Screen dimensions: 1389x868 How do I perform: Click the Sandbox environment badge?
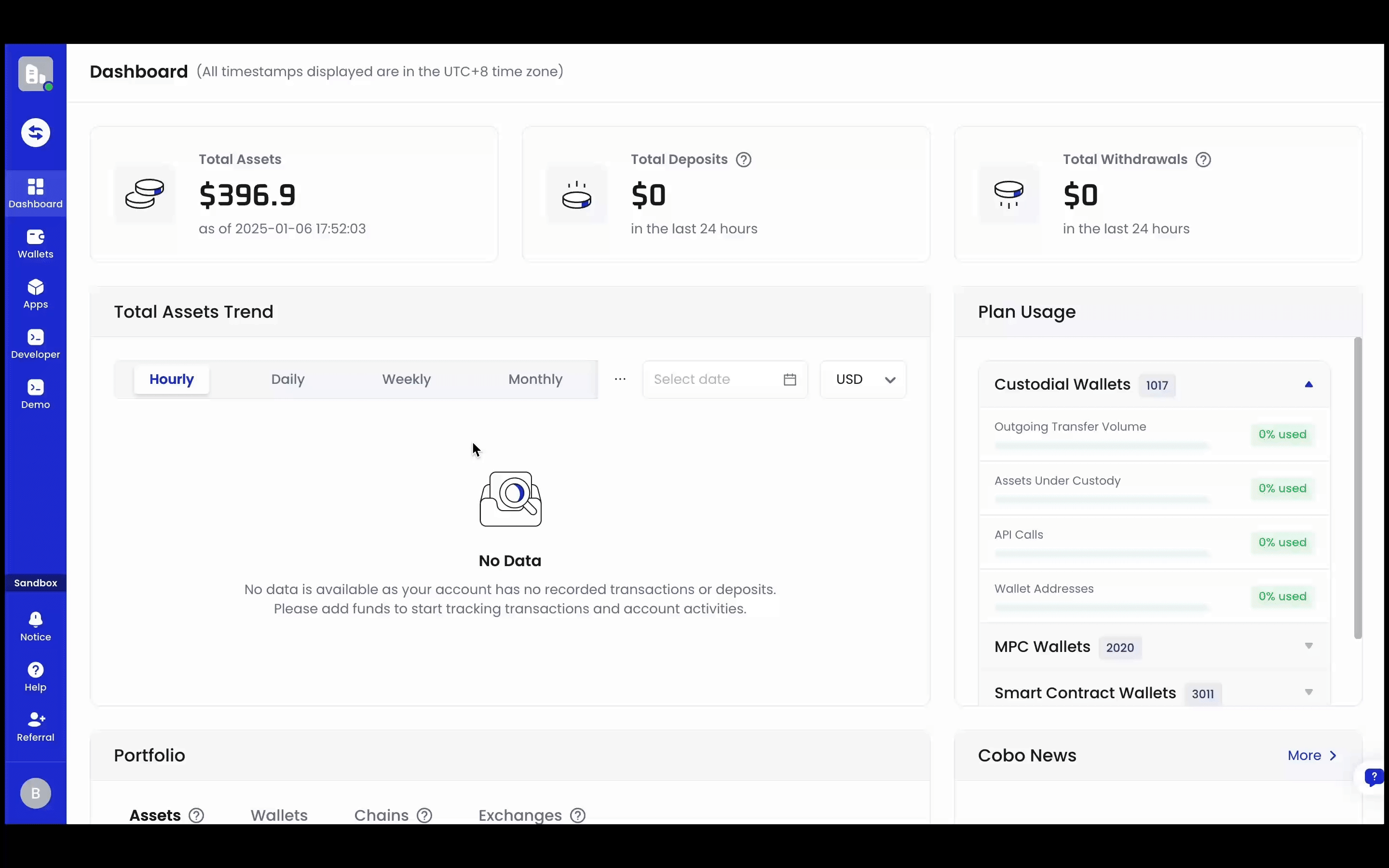pos(36,583)
